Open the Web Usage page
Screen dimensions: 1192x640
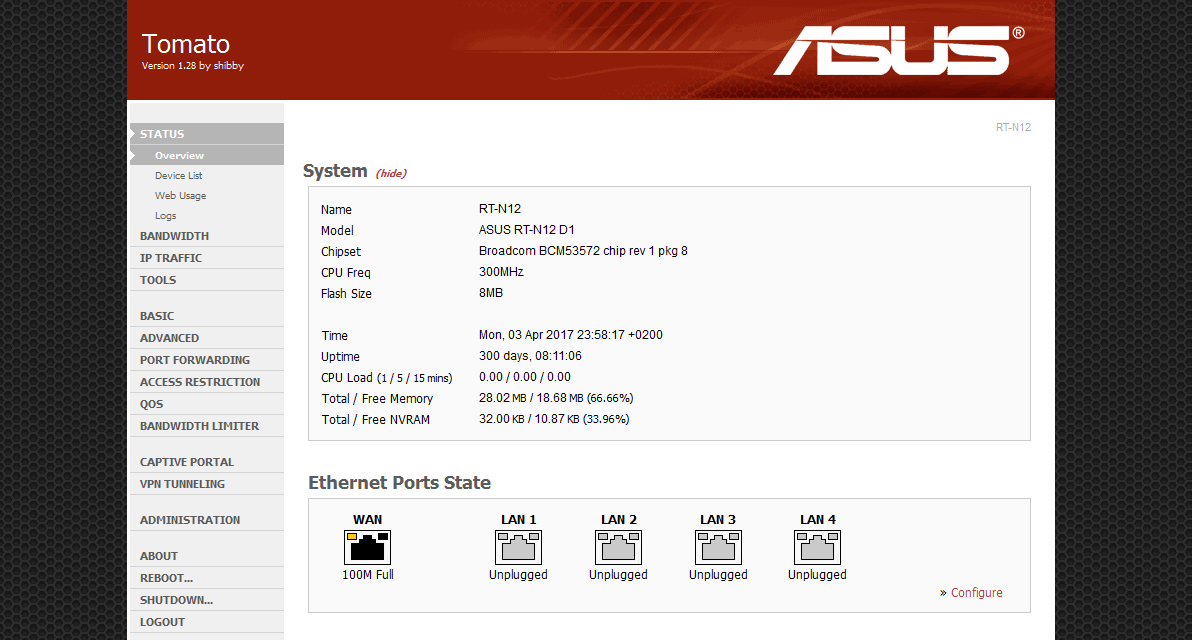(180, 196)
